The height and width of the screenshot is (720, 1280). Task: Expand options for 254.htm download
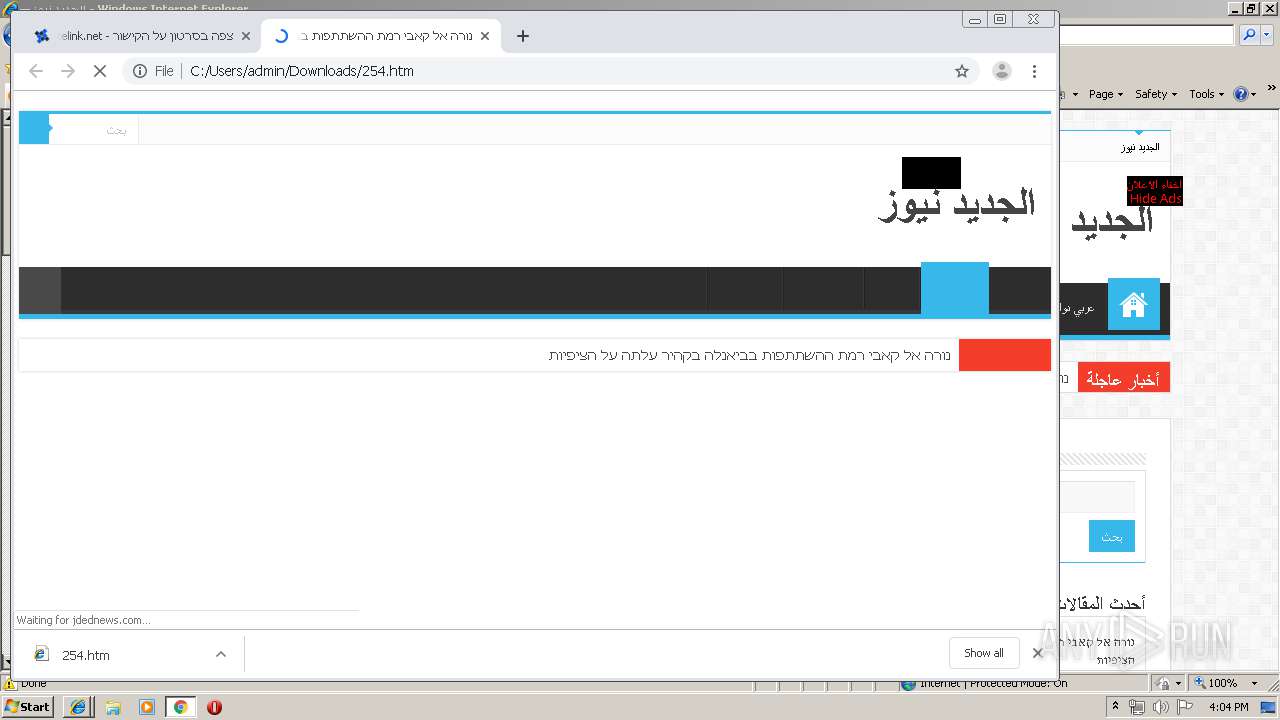pos(221,654)
